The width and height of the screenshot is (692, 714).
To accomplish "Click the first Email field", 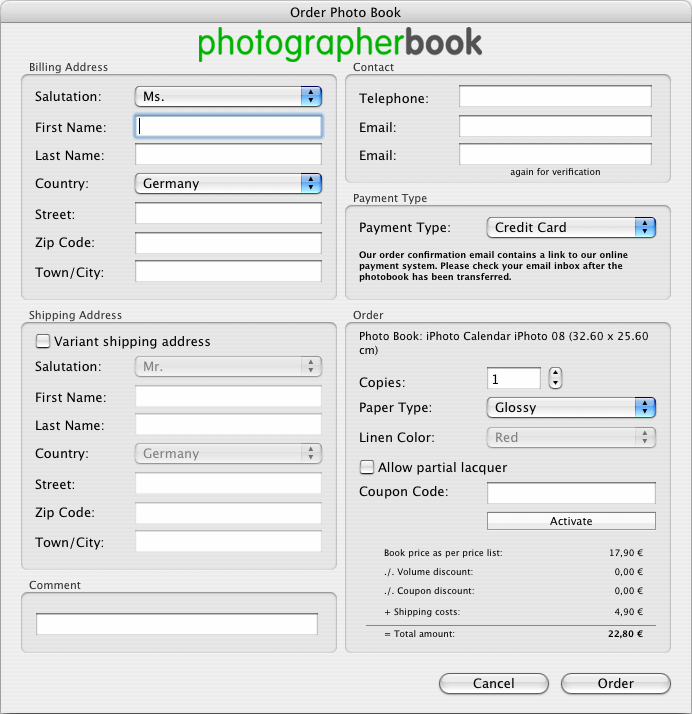I will point(555,127).
